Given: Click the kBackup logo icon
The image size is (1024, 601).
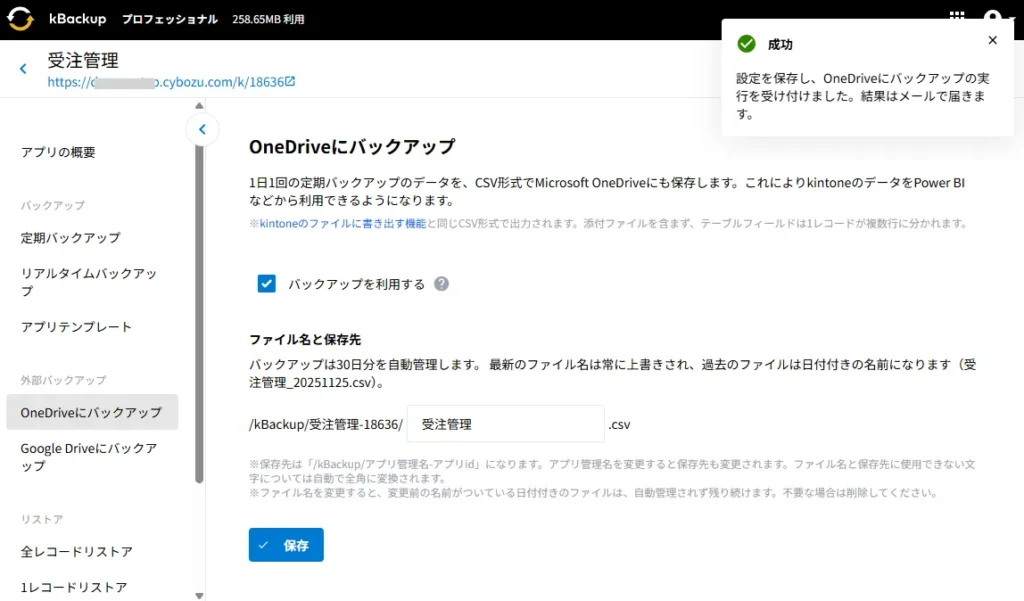Looking at the screenshot, I should coord(20,18).
